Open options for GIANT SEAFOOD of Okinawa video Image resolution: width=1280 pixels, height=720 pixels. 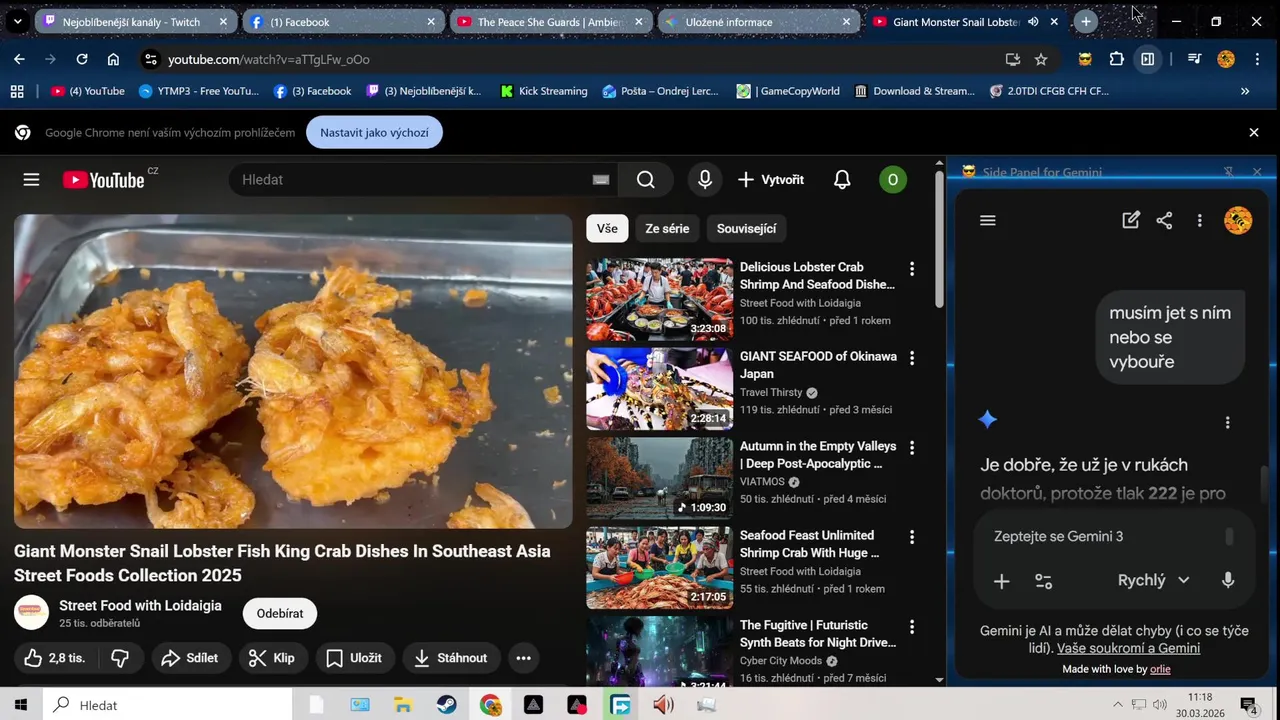[911, 358]
